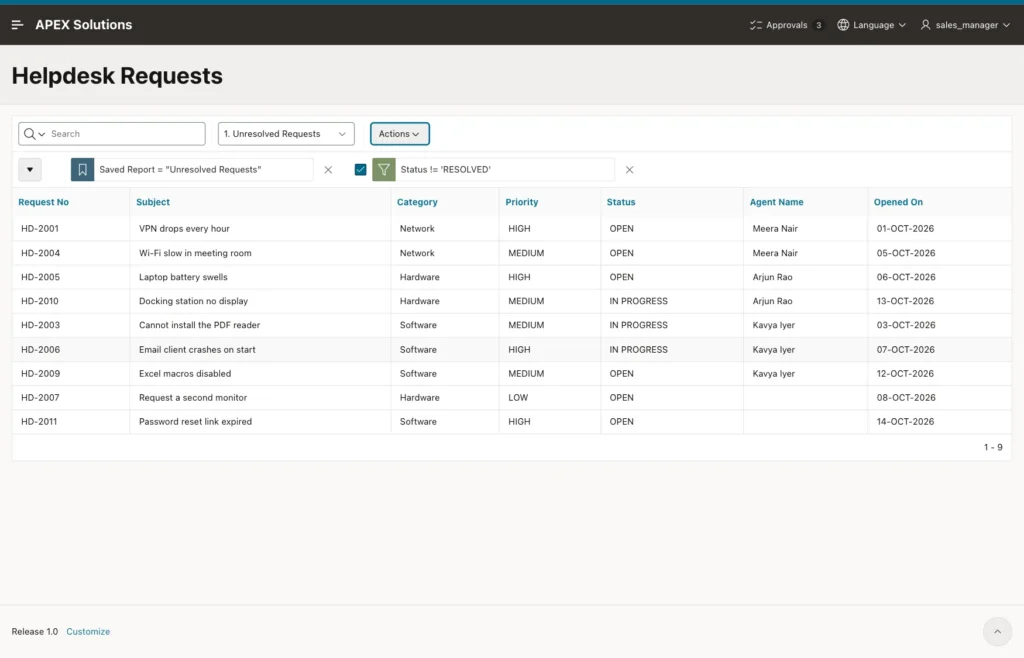The height and width of the screenshot is (658, 1024).
Task: Remove the Saved Report setting
Action: pos(328,170)
